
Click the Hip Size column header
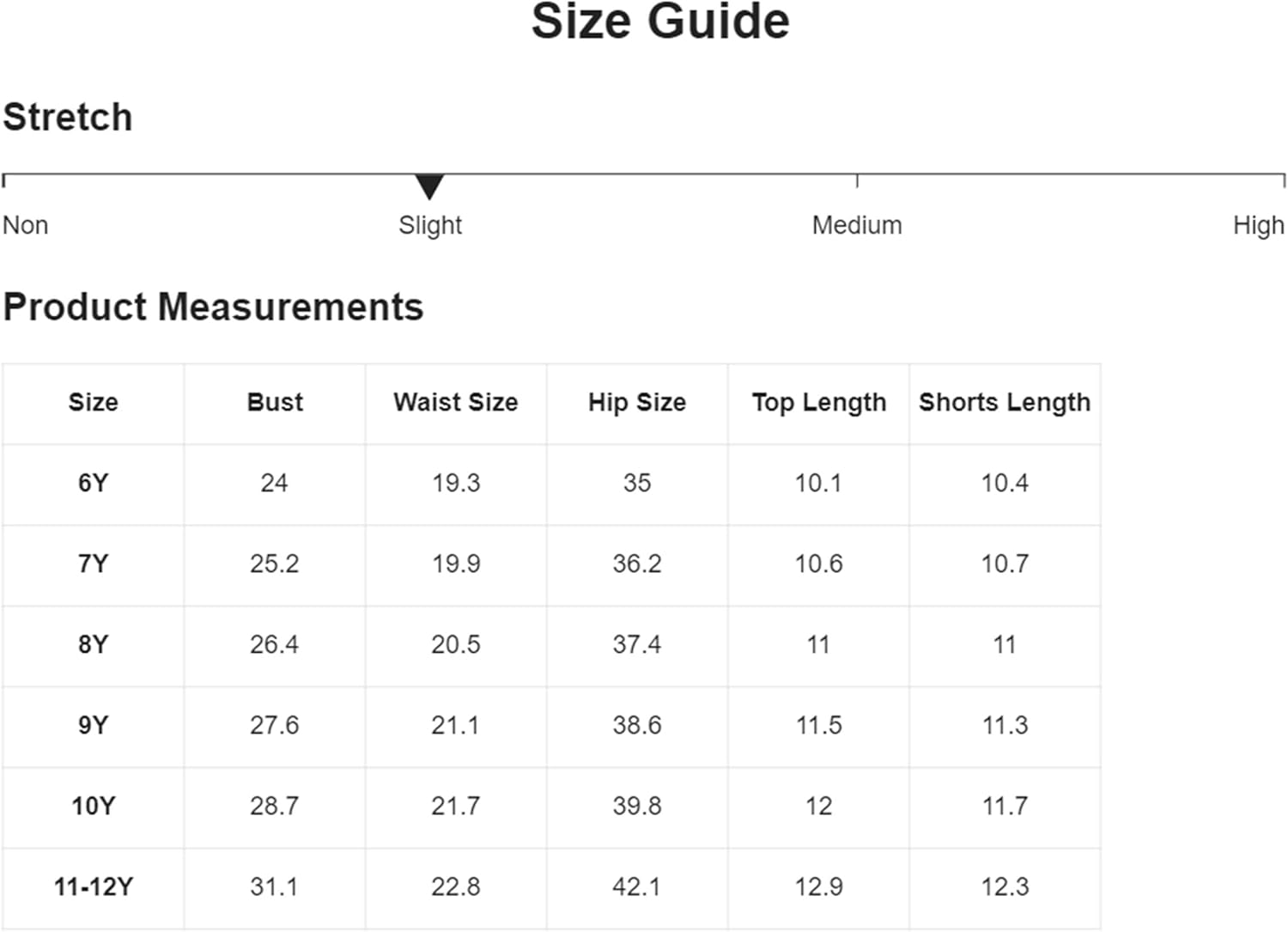click(x=637, y=402)
